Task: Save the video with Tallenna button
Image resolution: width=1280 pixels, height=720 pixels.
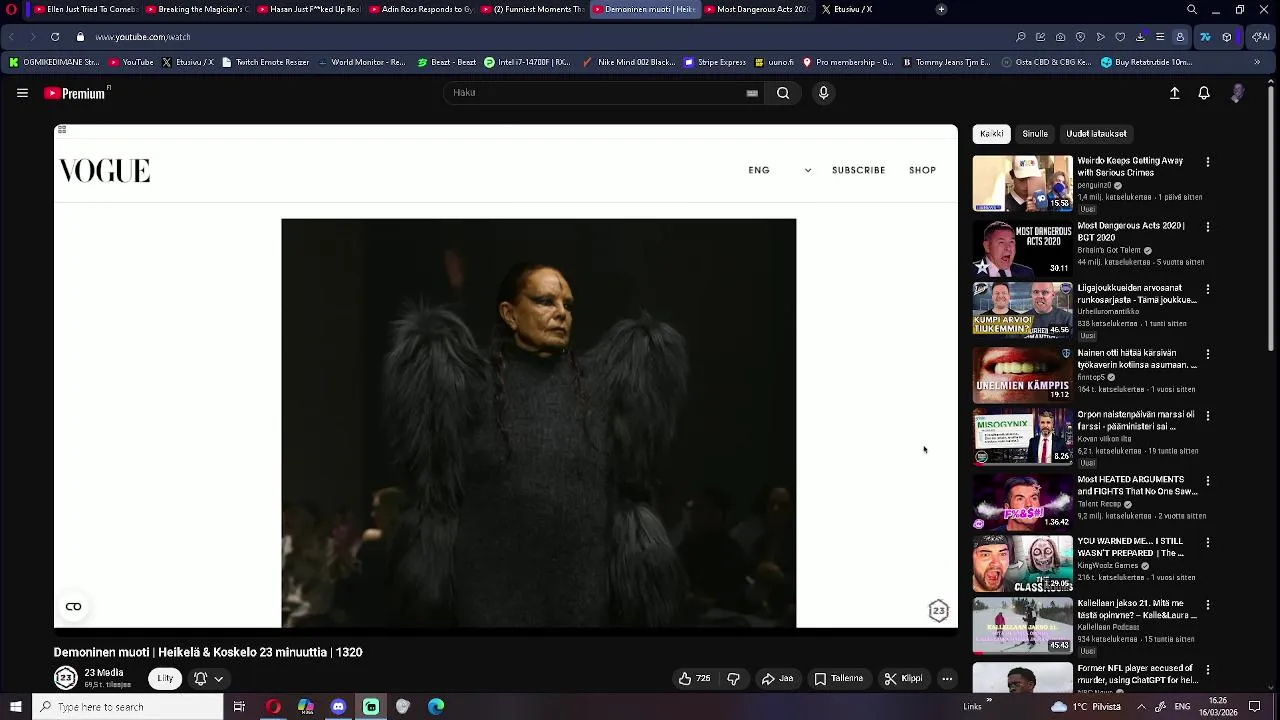Action: click(x=838, y=679)
